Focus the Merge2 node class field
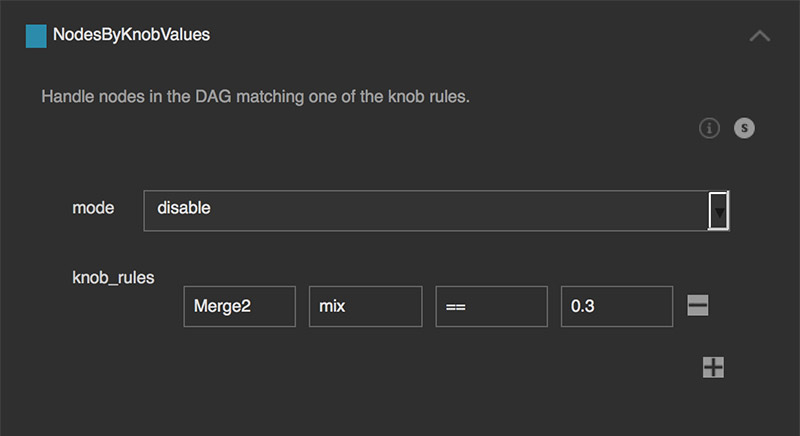This screenshot has height=436, width=800. pos(239,306)
